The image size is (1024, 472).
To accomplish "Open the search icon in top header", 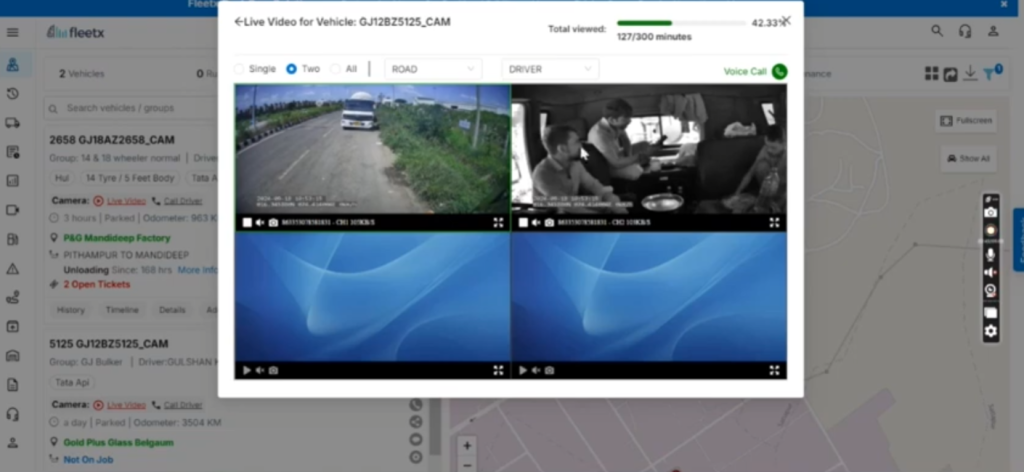I will 937,31.
